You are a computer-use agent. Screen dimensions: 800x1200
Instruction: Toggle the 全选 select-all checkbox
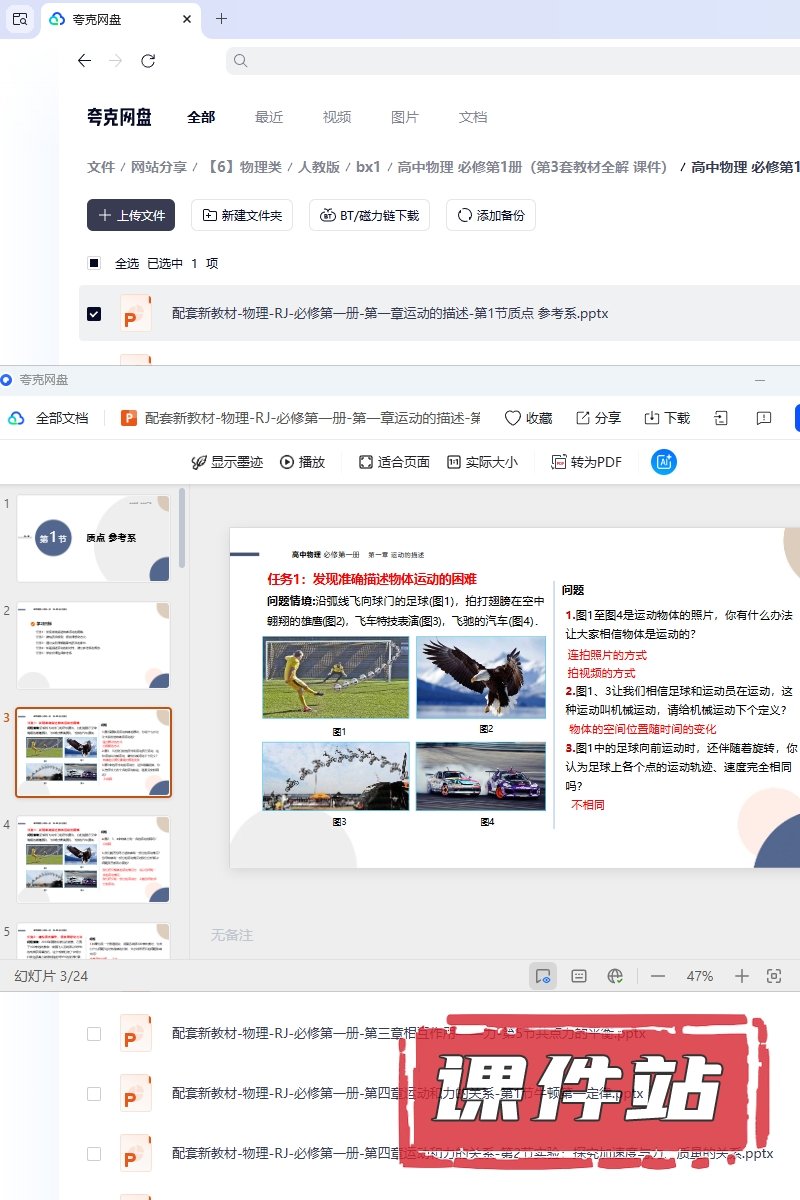coord(94,264)
